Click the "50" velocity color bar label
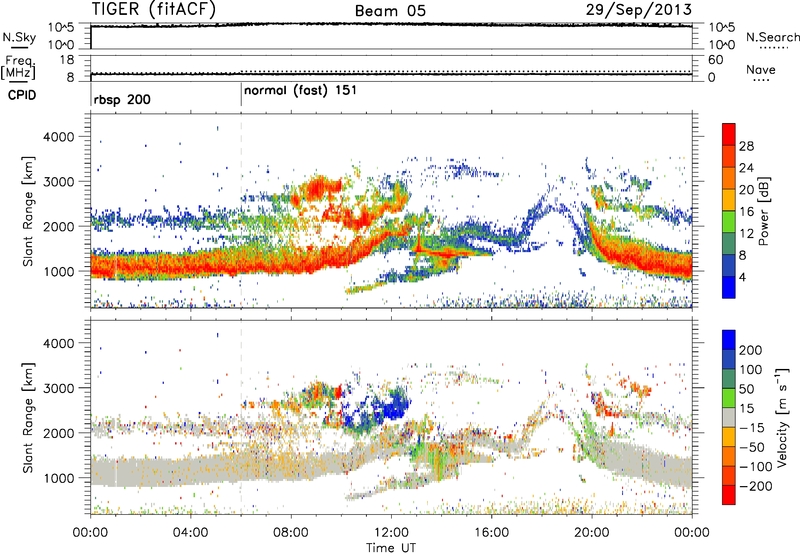The width and height of the screenshot is (800, 554). tap(746, 389)
